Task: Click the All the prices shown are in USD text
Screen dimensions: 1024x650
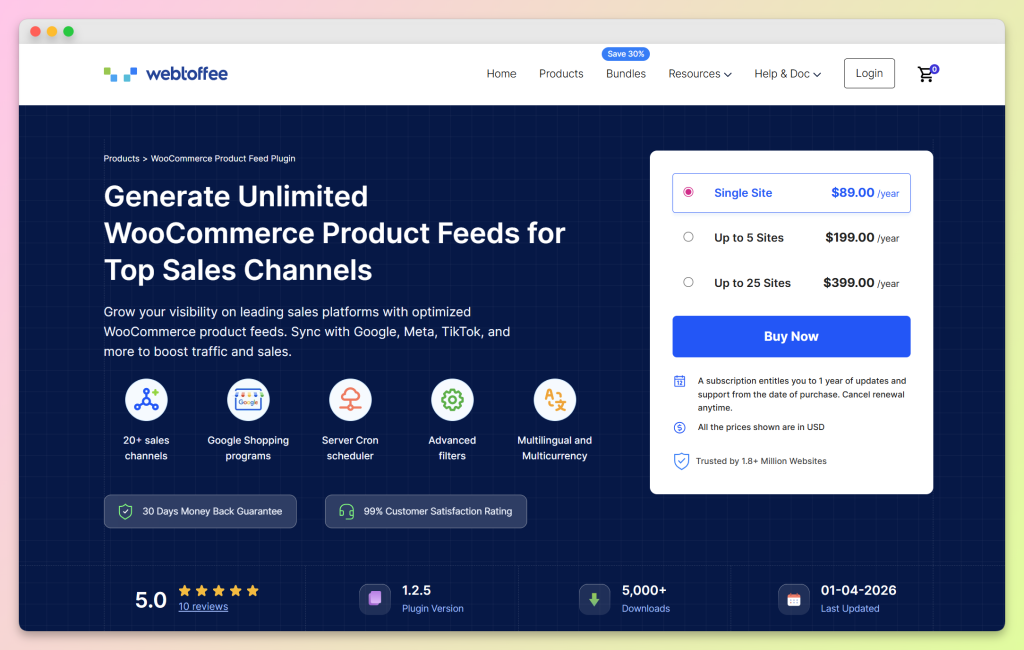Action: pos(761,427)
